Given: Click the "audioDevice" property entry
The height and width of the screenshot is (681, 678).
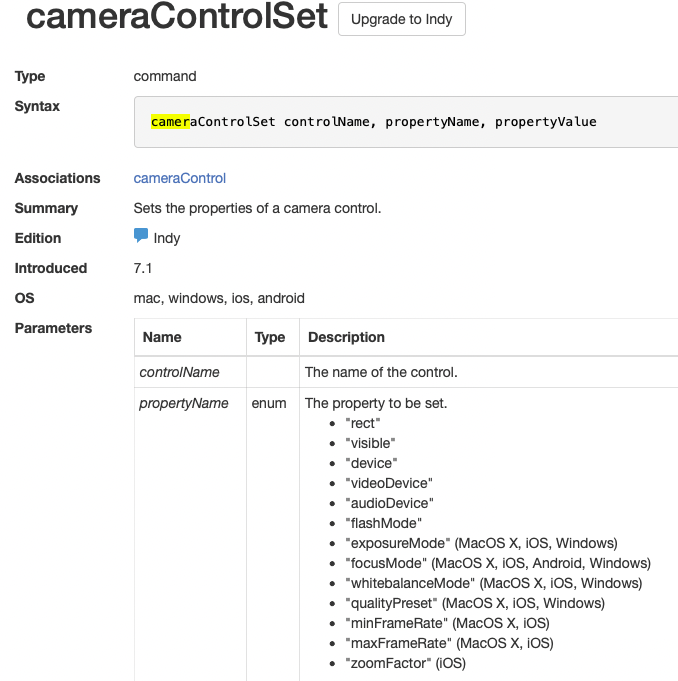Looking at the screenshot, I should point(388,503).
